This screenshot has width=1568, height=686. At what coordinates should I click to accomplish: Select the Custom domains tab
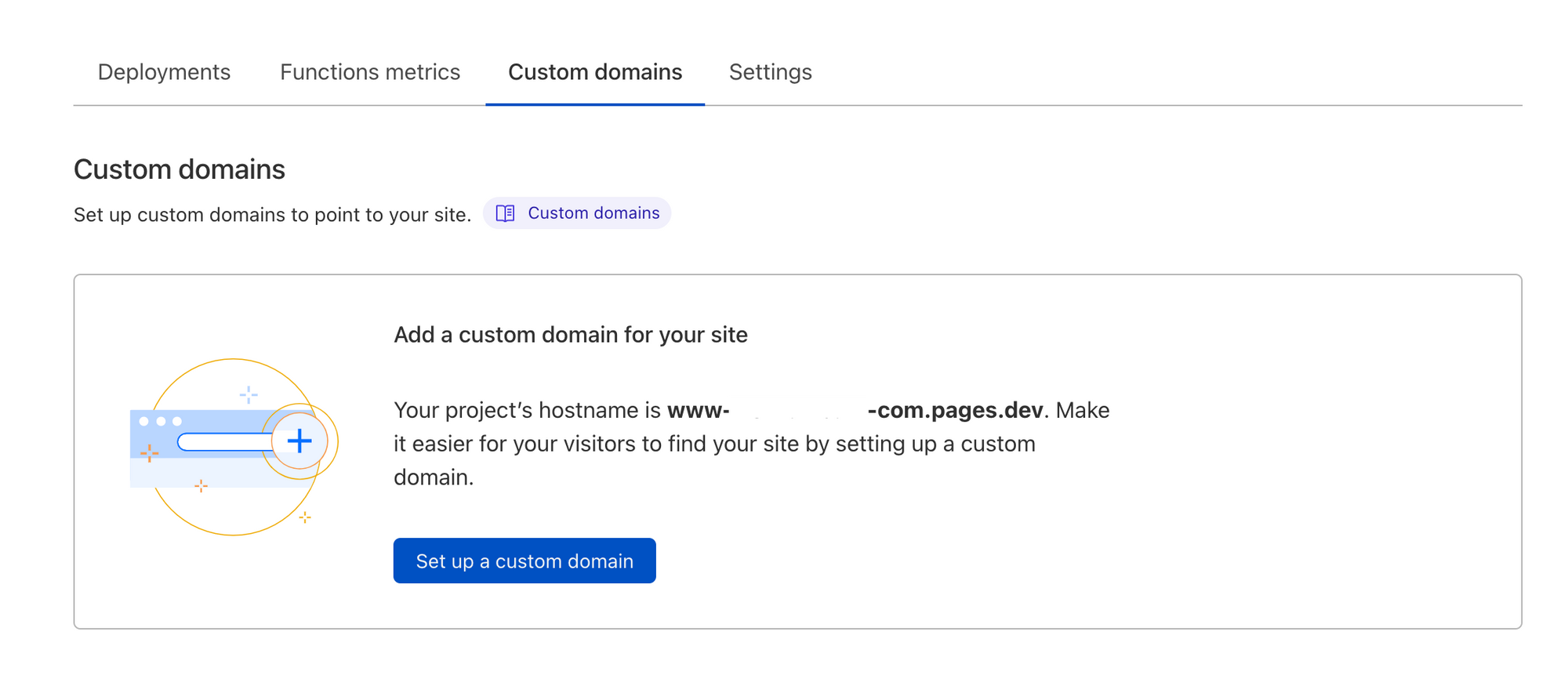coord(595,72)
